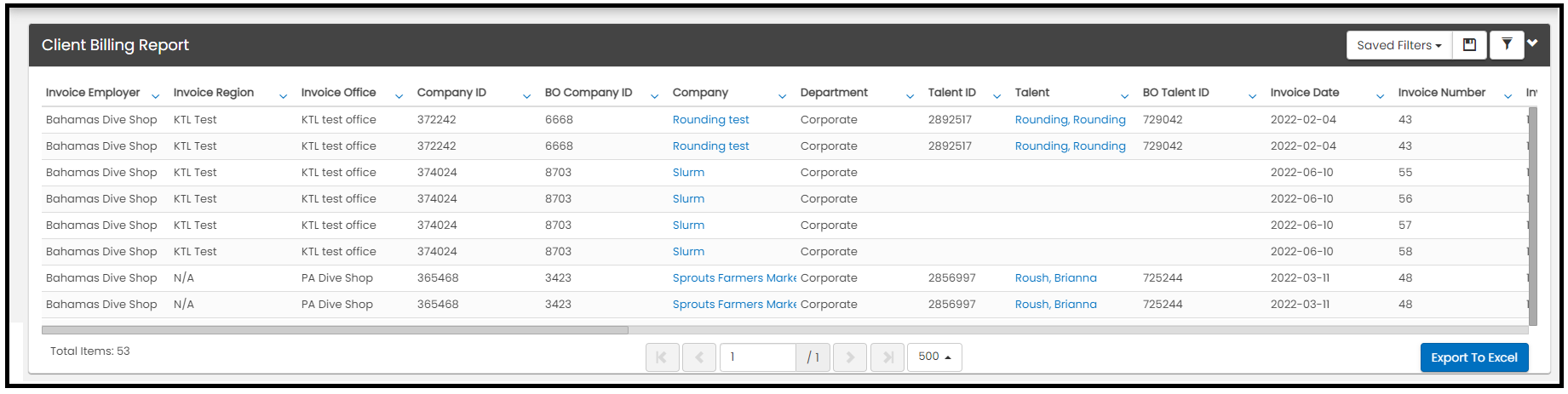Screen dimensions: 1568x394
Task: Open Rounding, Rounding talent link in second row
Action: click(1071, 146)
